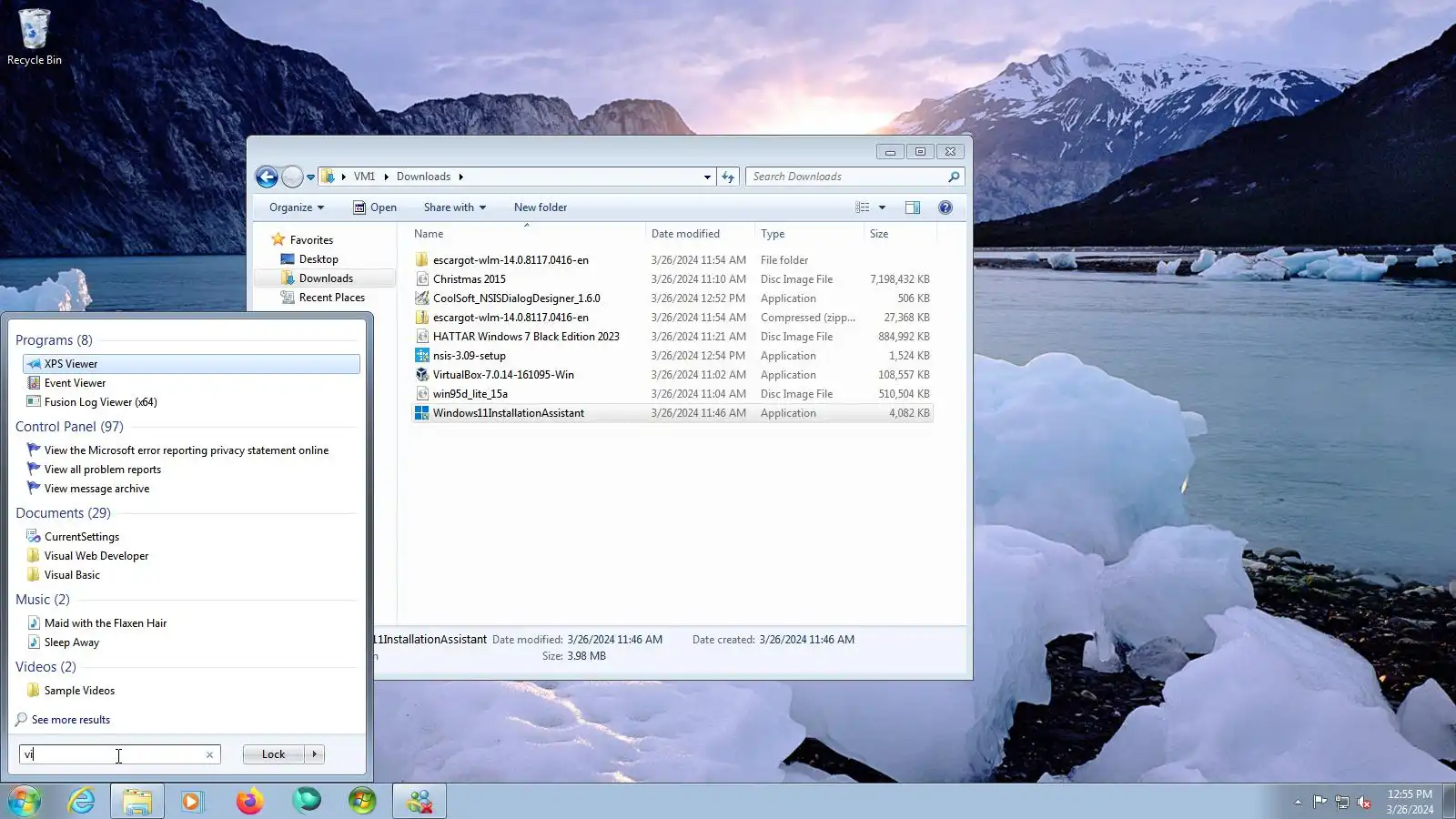Viewport: 1456px width, 819px height.
Task: Click the Control Panel (97) group header
Action: click(x=69, y=427)
